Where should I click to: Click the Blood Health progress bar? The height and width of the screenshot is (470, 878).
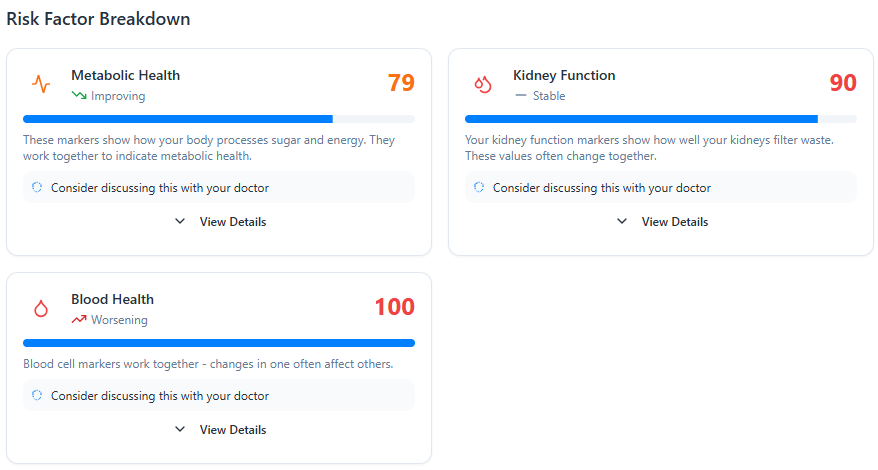(x=218, y=343)
